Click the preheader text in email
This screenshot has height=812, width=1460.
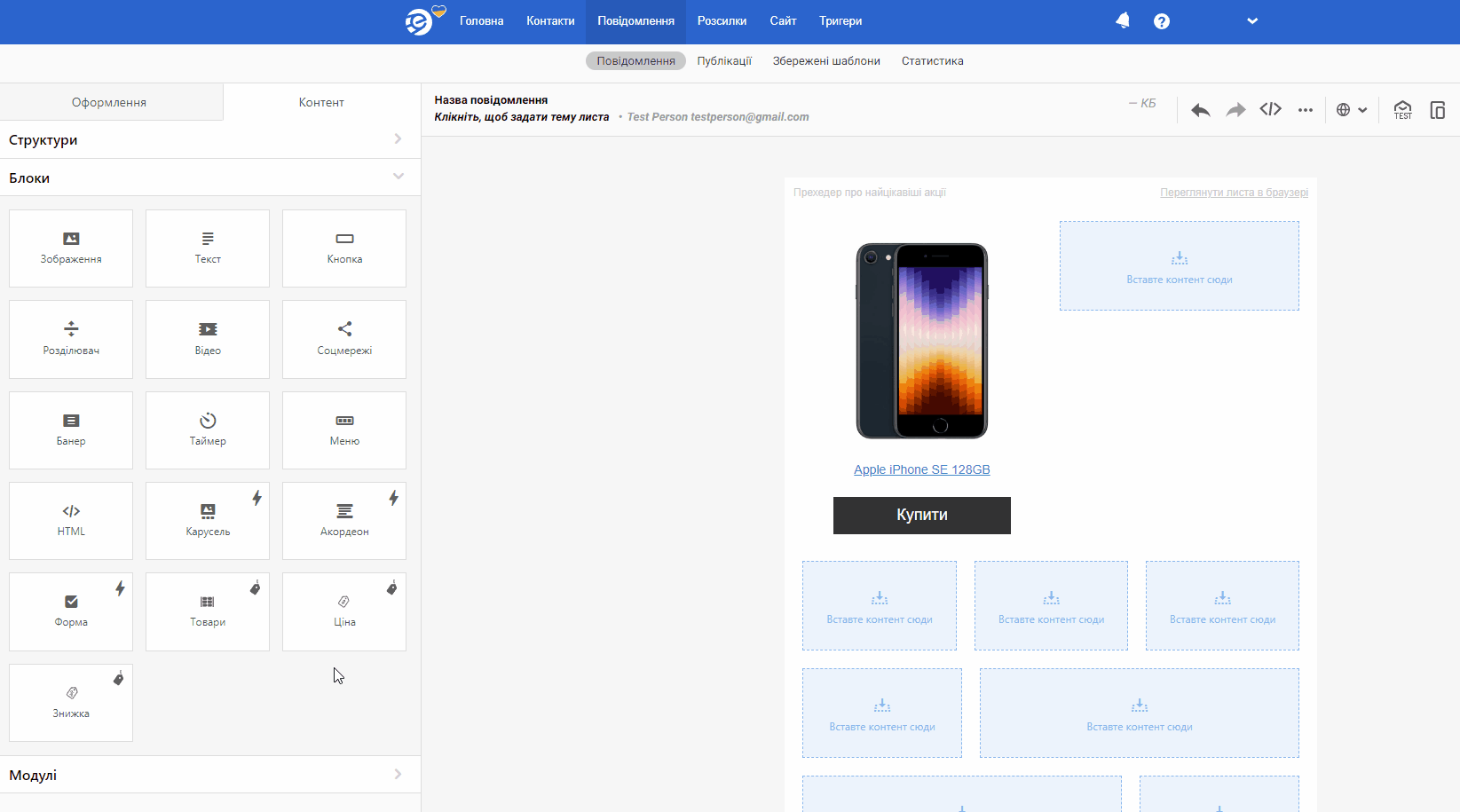(x=870, y=193)
